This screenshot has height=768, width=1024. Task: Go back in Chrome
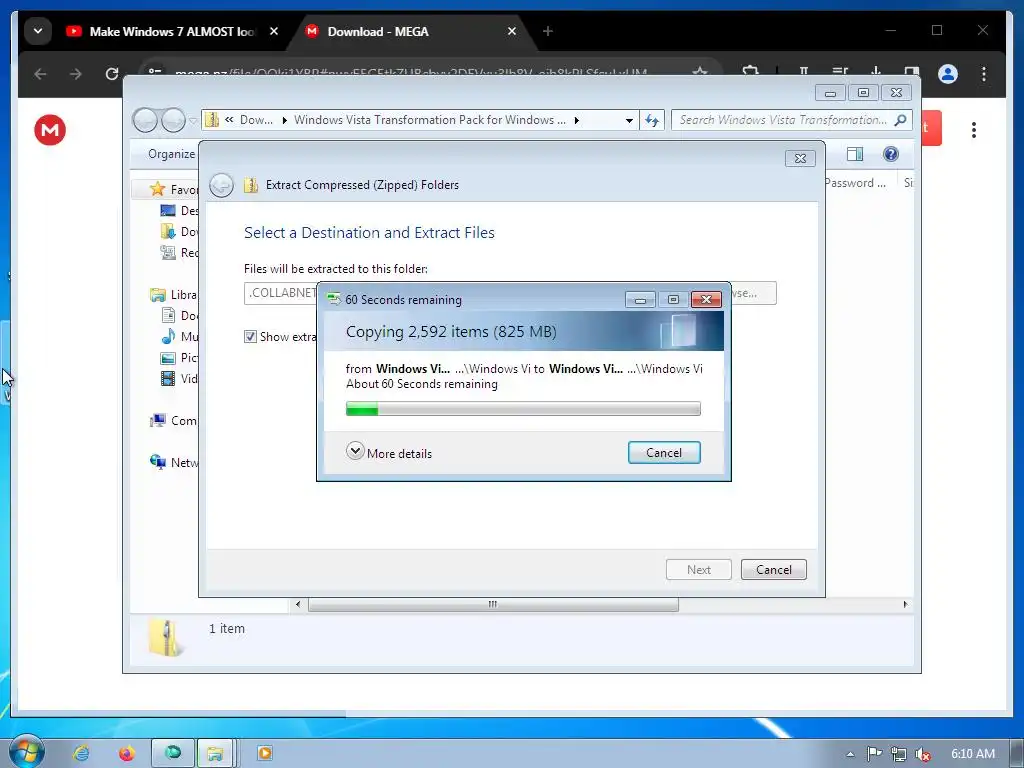[x=40, y=74]
